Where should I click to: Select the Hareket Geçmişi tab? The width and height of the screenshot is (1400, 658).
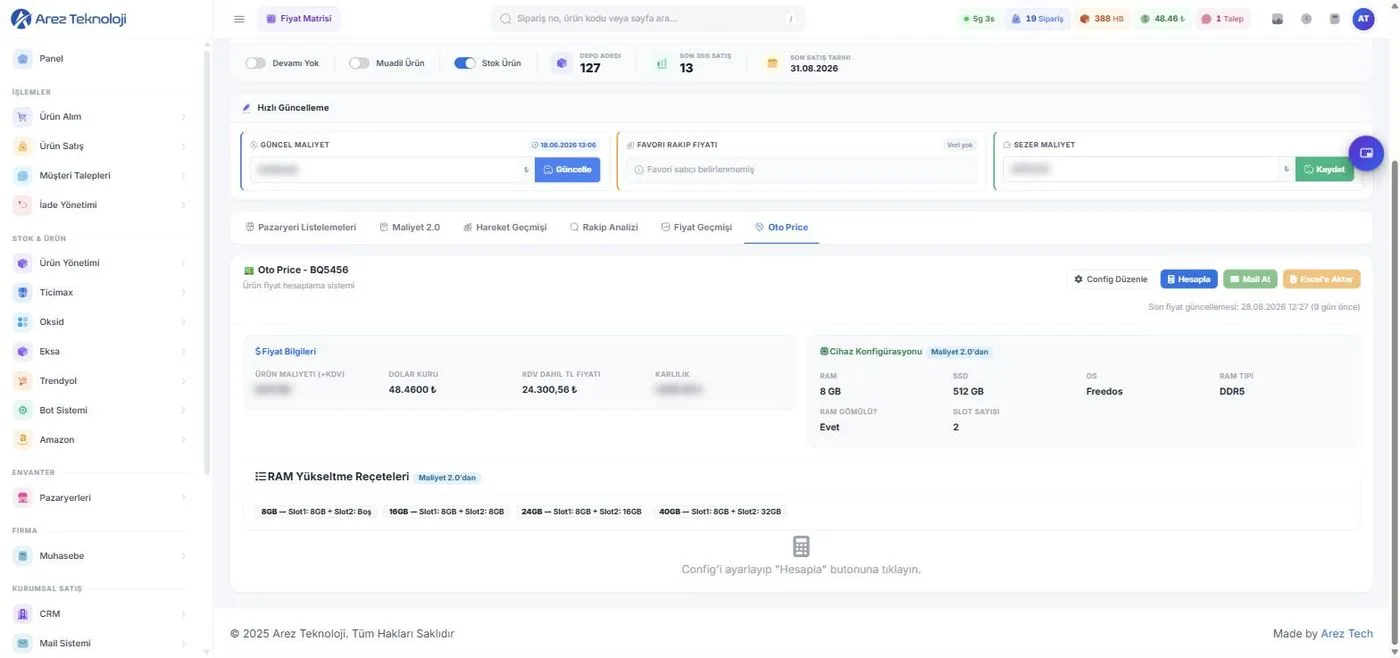tap(505, 228)
